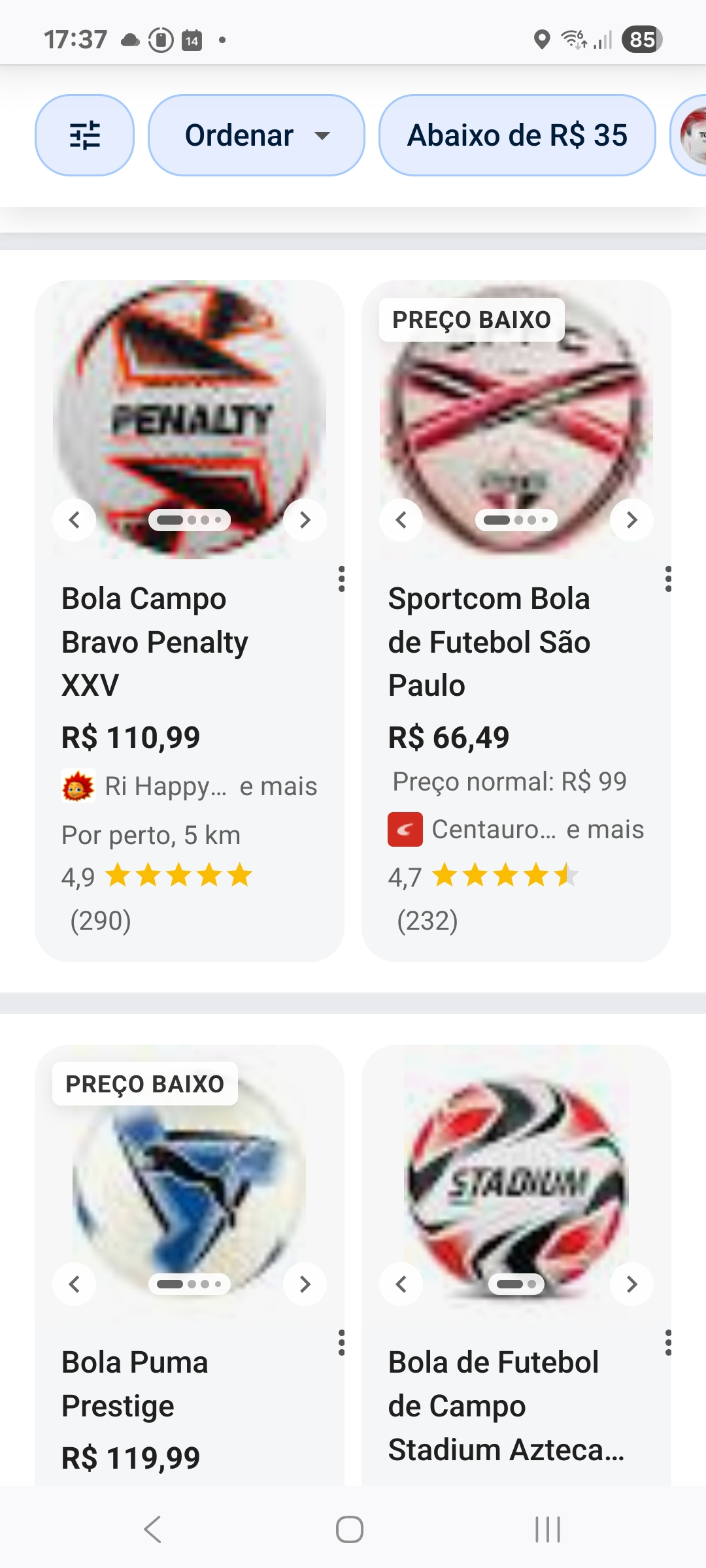Open Sportcom Bola de Futebol São Paulo listing
The image size is (706, 1568).
tap(489, 642)
